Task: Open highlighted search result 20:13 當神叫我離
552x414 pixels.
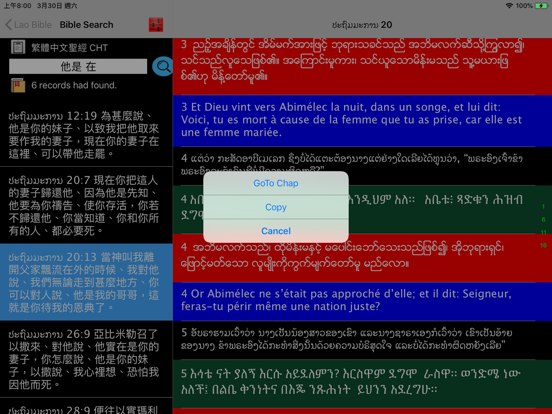Action: (86, 282)
